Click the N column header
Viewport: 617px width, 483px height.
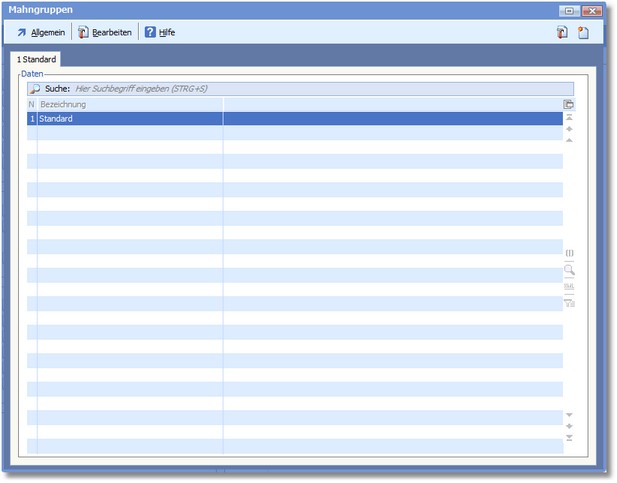tap(31, 104)
